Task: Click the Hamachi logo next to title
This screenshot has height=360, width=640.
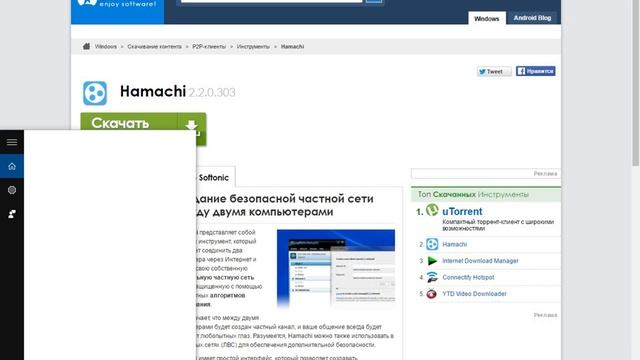Action: (95, 93)
